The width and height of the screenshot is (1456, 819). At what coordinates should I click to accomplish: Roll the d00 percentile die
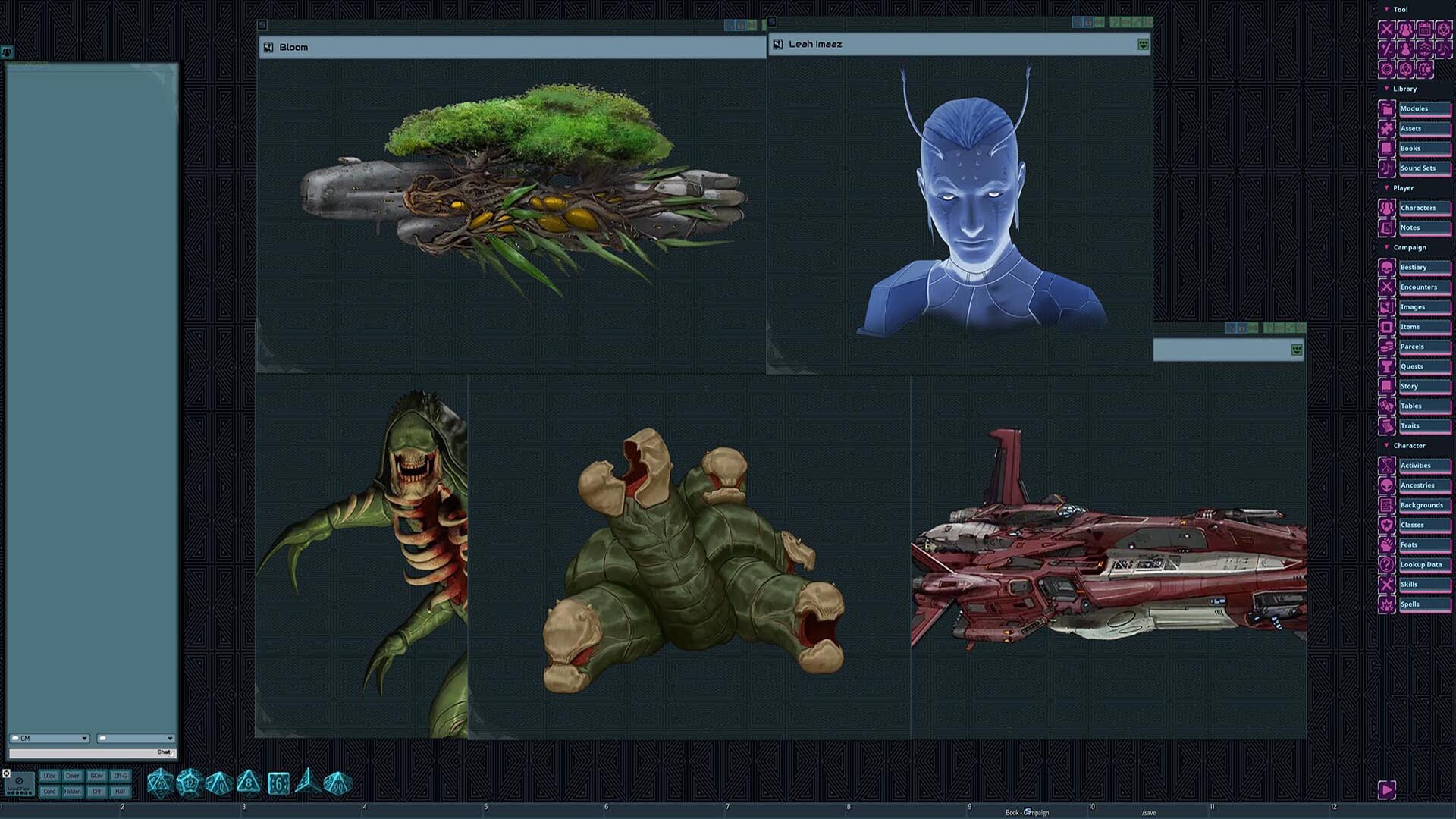(x=339, y=783)
